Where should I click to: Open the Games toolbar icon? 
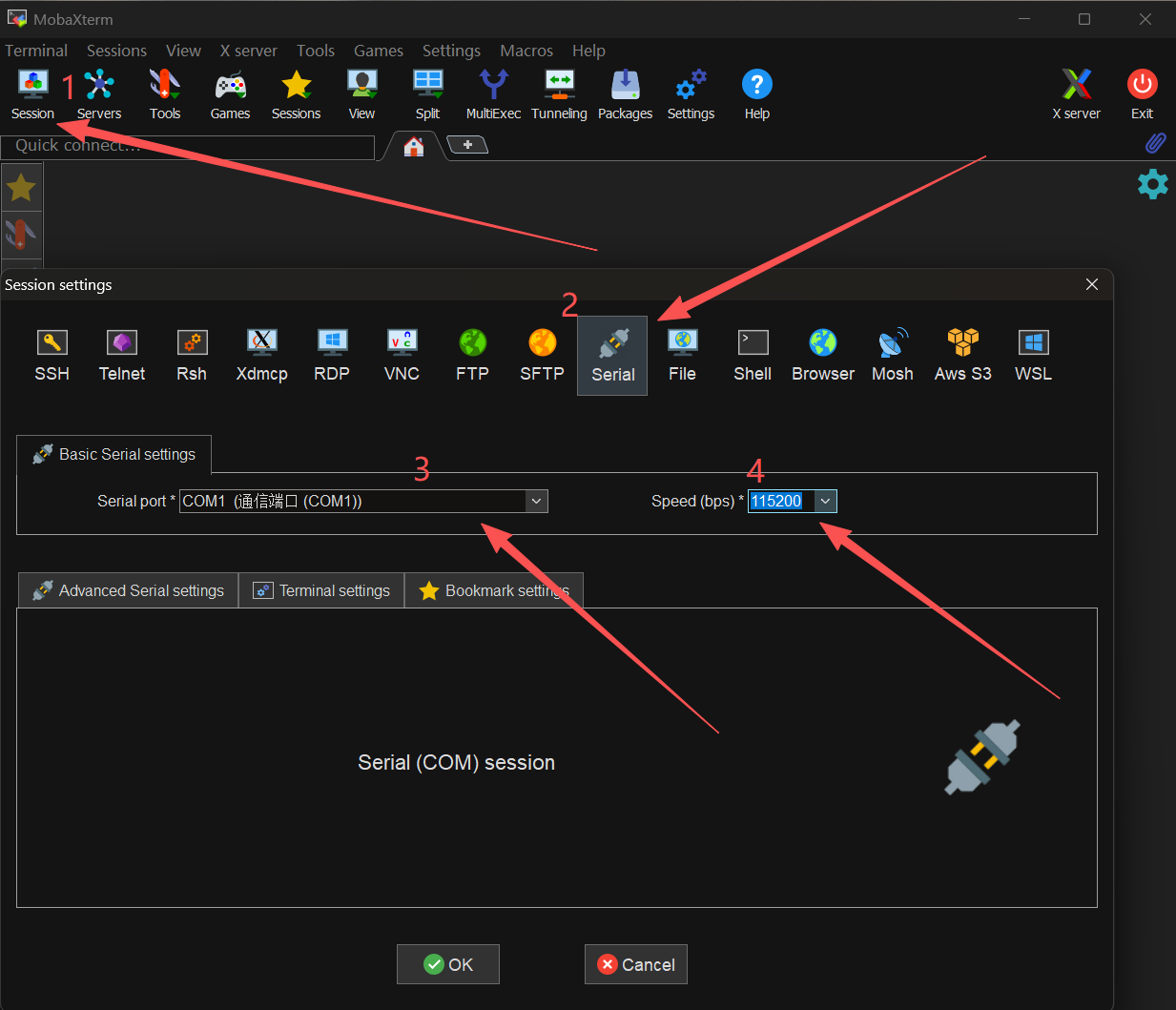point(230,95)
